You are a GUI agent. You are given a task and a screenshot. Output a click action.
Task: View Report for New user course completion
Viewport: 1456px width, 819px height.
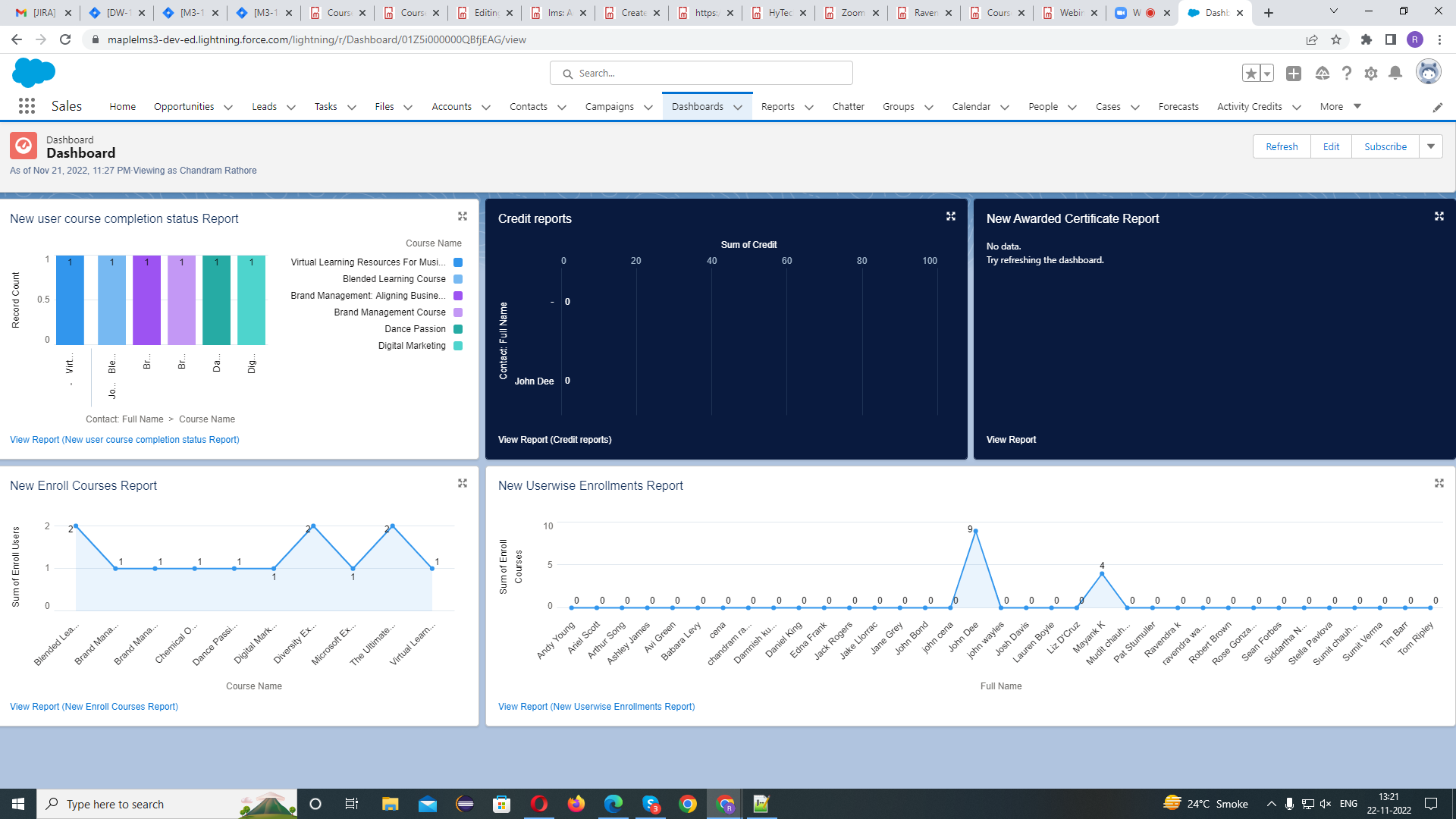point(124,440)
